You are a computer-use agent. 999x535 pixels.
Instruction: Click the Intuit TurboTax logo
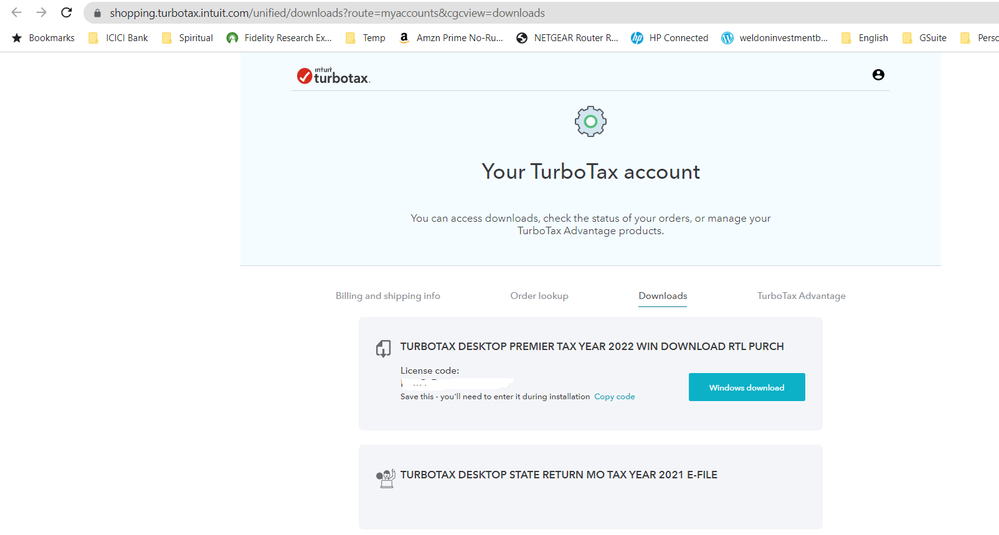pos(333,76)
